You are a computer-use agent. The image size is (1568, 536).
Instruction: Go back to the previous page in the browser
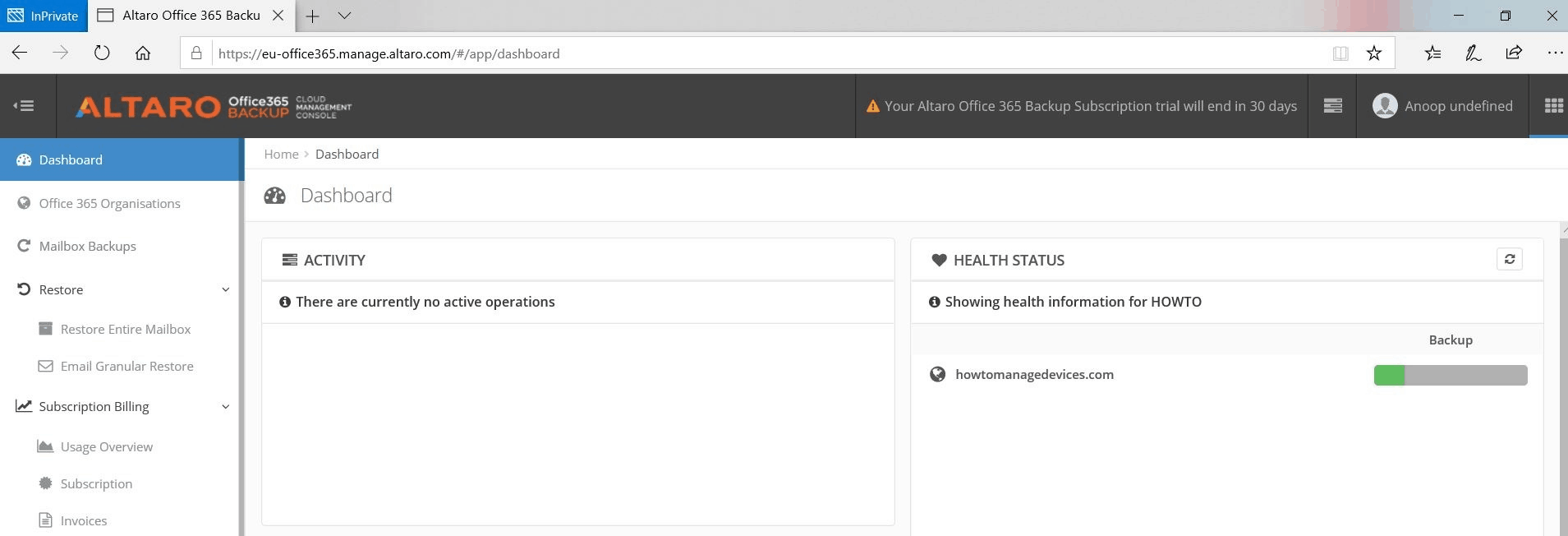[x=21, y=53]
